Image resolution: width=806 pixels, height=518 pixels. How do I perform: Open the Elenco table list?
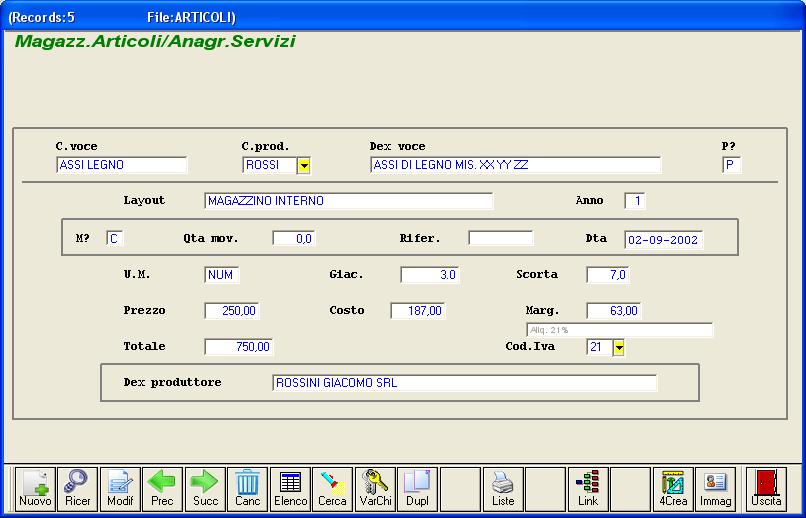290,489
